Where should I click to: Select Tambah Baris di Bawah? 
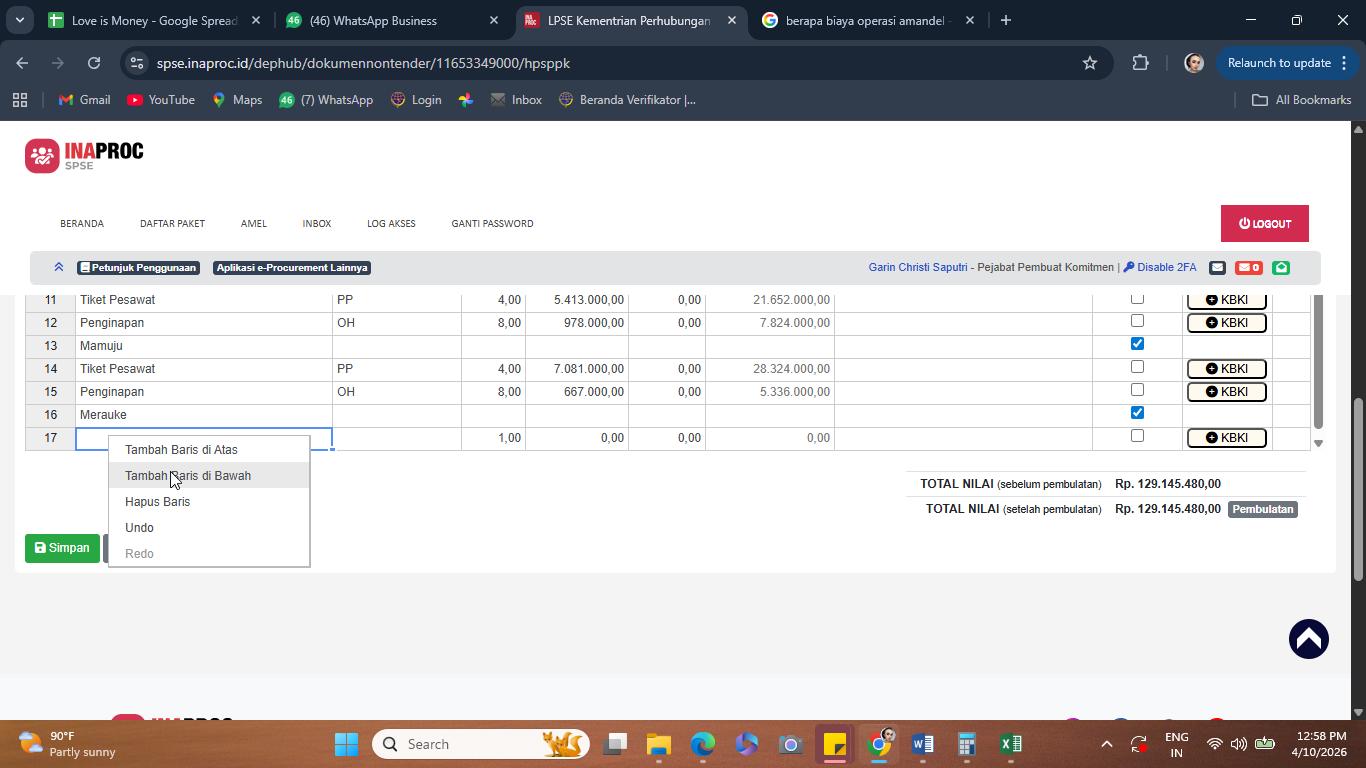[x=209, y=476]
